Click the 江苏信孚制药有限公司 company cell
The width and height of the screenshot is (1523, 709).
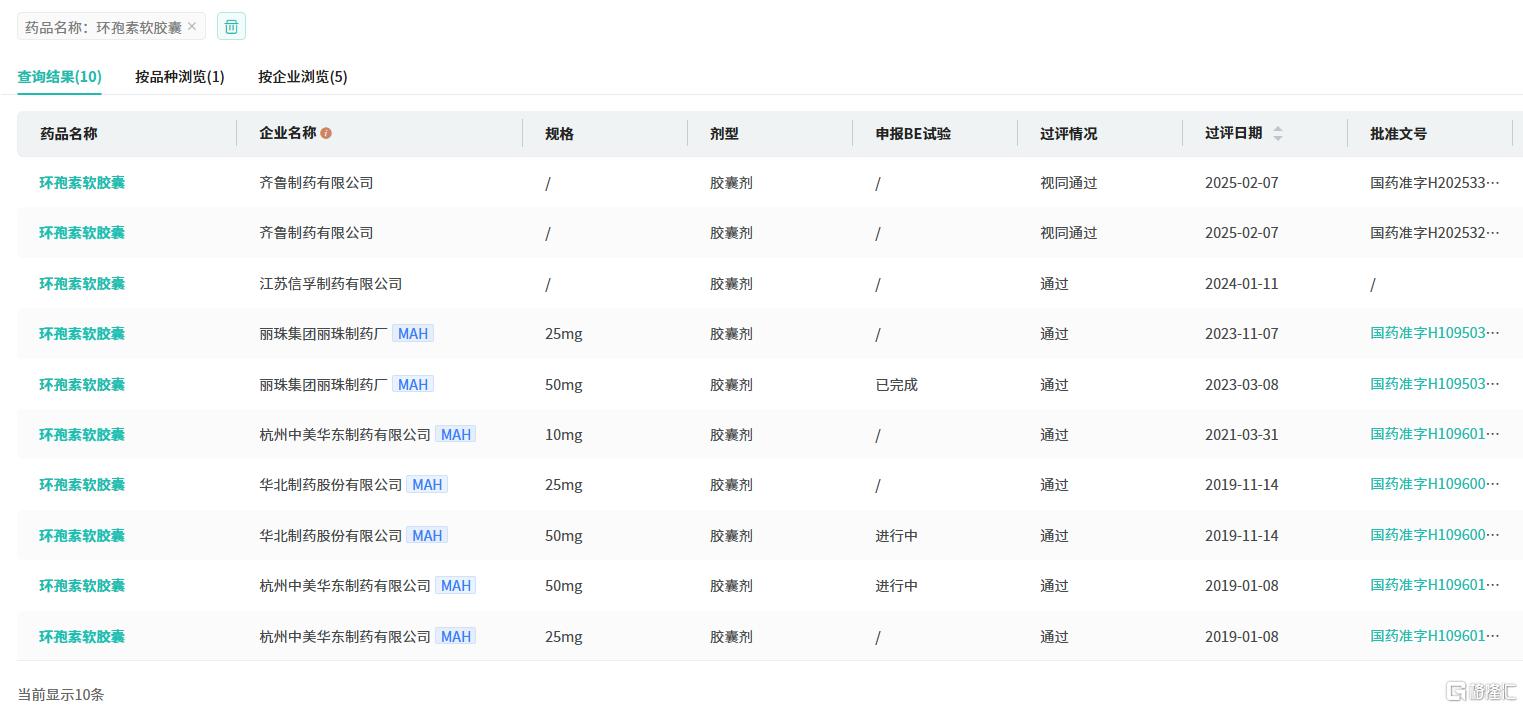coord(331,284)
